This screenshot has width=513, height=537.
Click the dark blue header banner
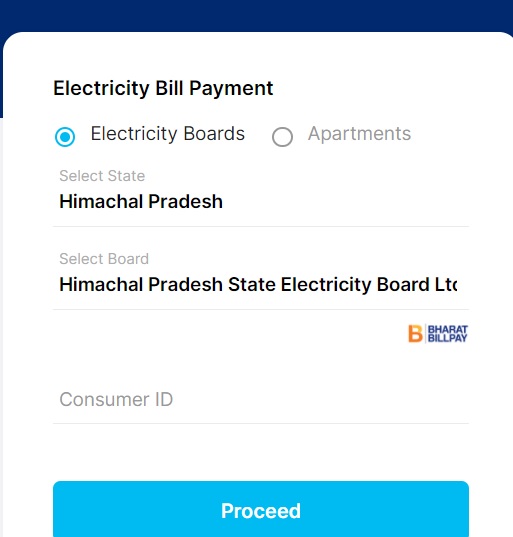(256, 15)
